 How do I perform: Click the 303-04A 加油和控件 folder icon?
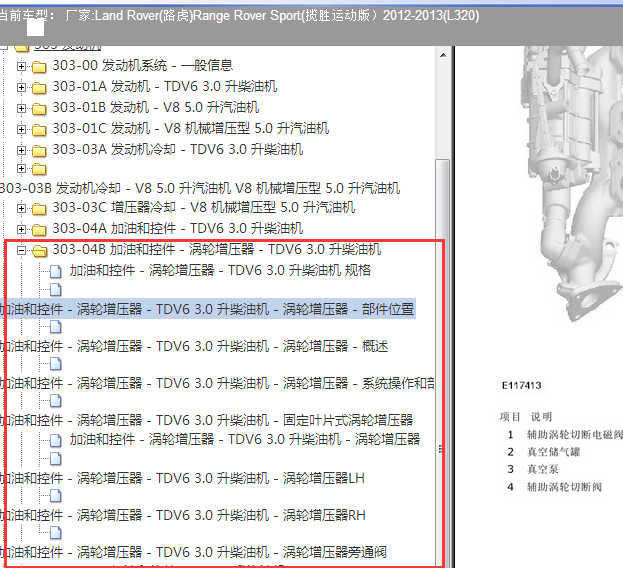[39, 230]
